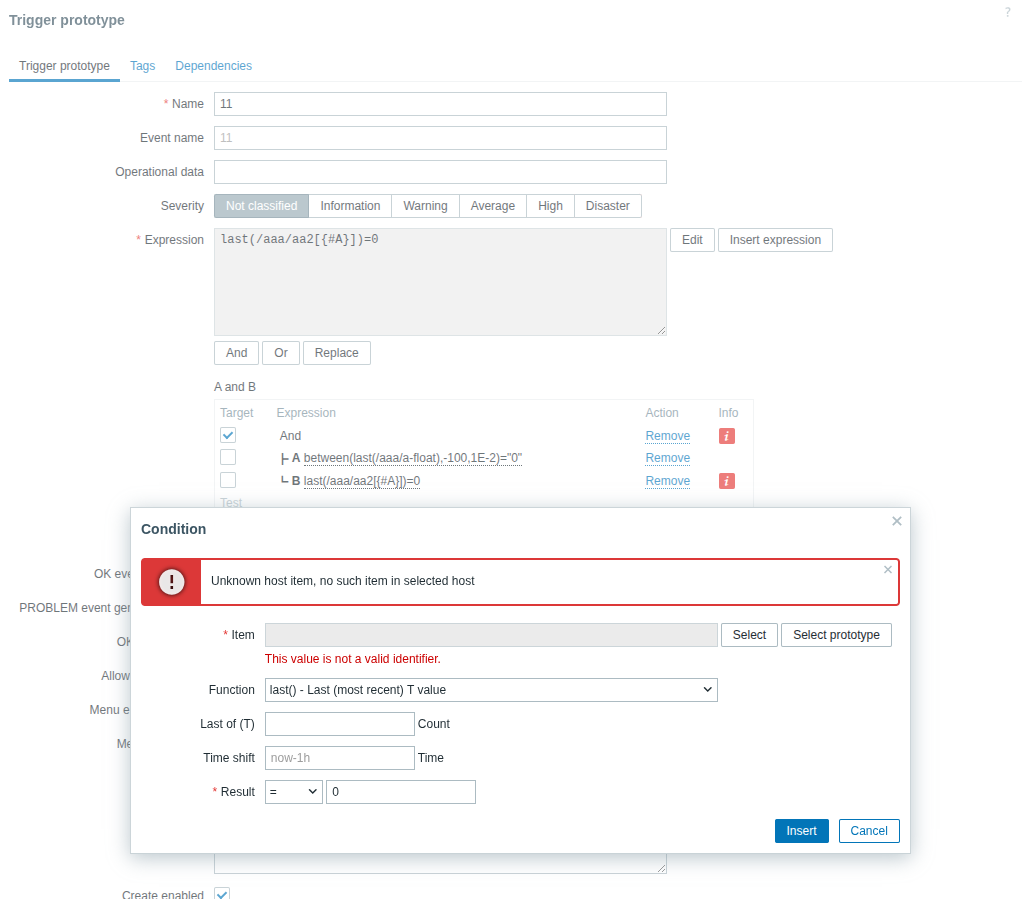This screenshot has width=1022, height=899.
Task: Open the Result operator dropdown
Action: [293, 792]
